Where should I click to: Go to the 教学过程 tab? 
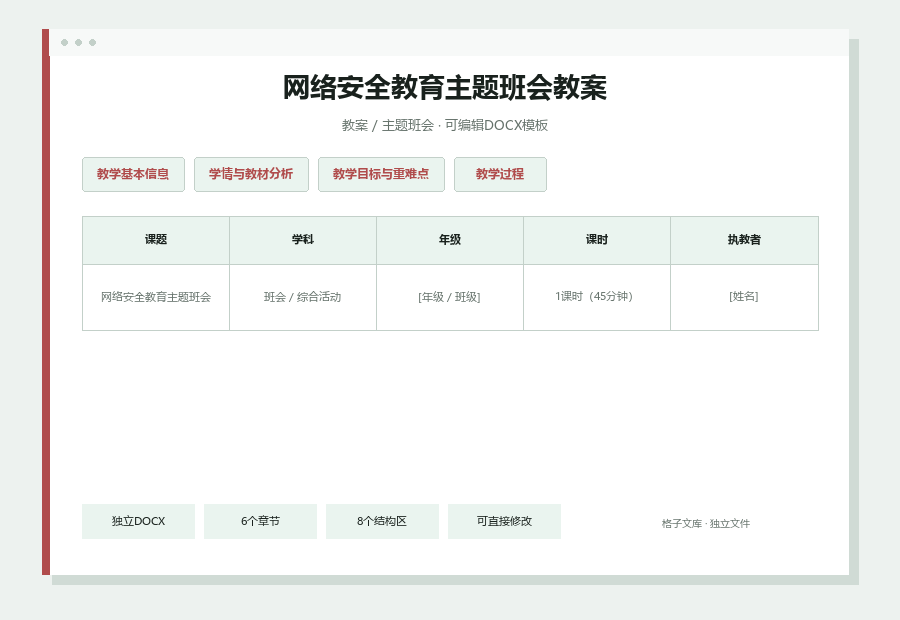500,174
